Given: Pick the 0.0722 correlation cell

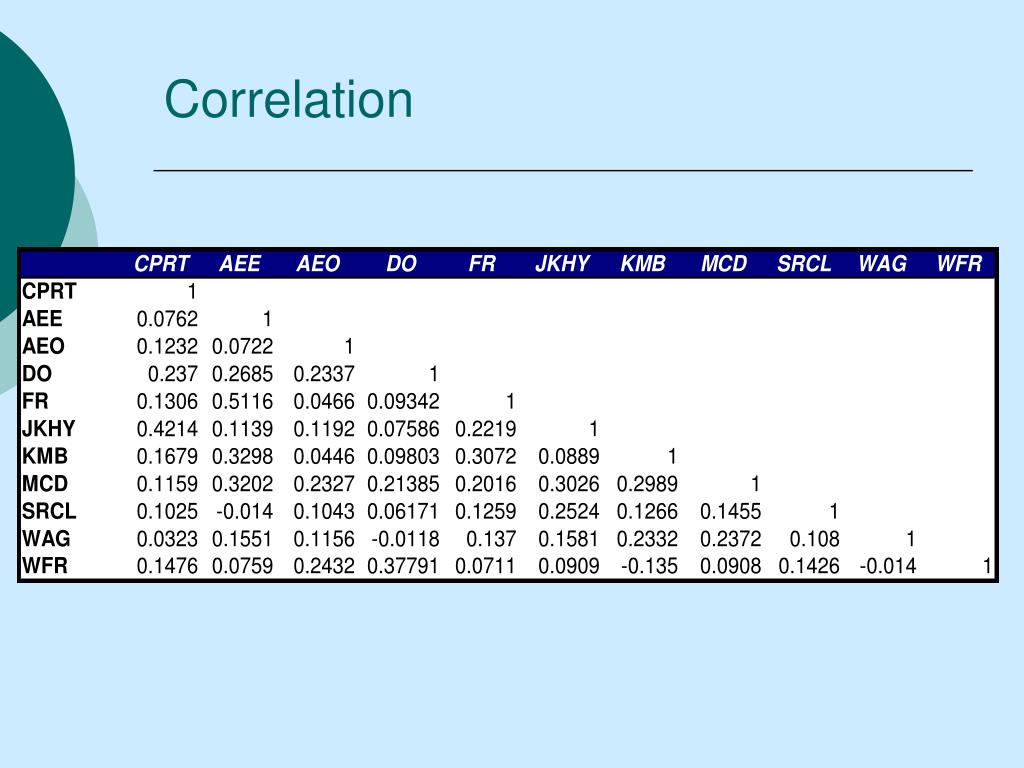Looking at the screenshot, I should 242,346.
